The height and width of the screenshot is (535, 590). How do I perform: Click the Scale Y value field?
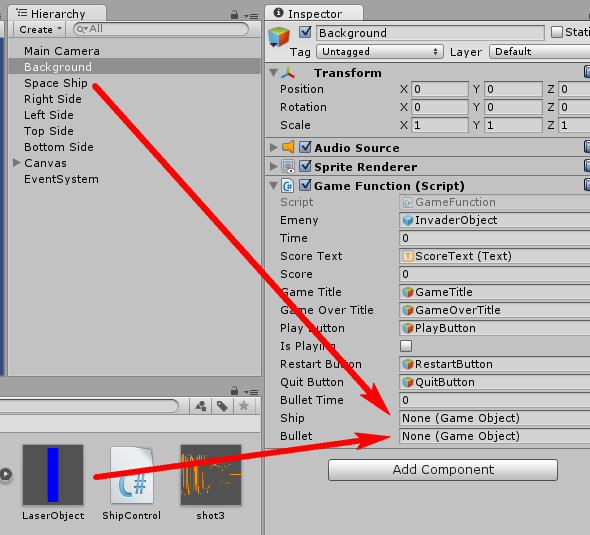[513, 125]
